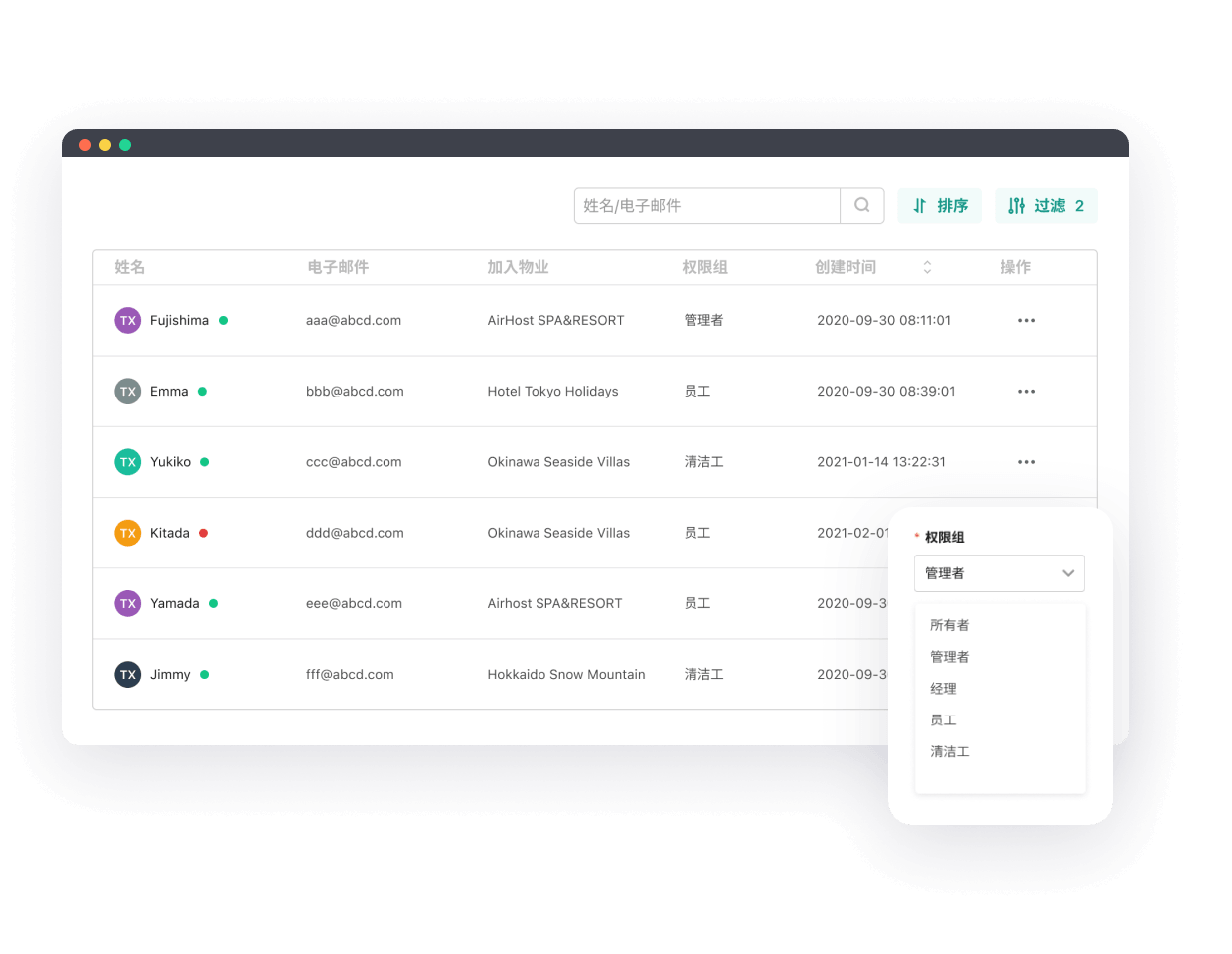This screenshot has height=954, width=1232.
Task: Click Hotel Tokyo Holidays property
Action: tap(552, 392)
